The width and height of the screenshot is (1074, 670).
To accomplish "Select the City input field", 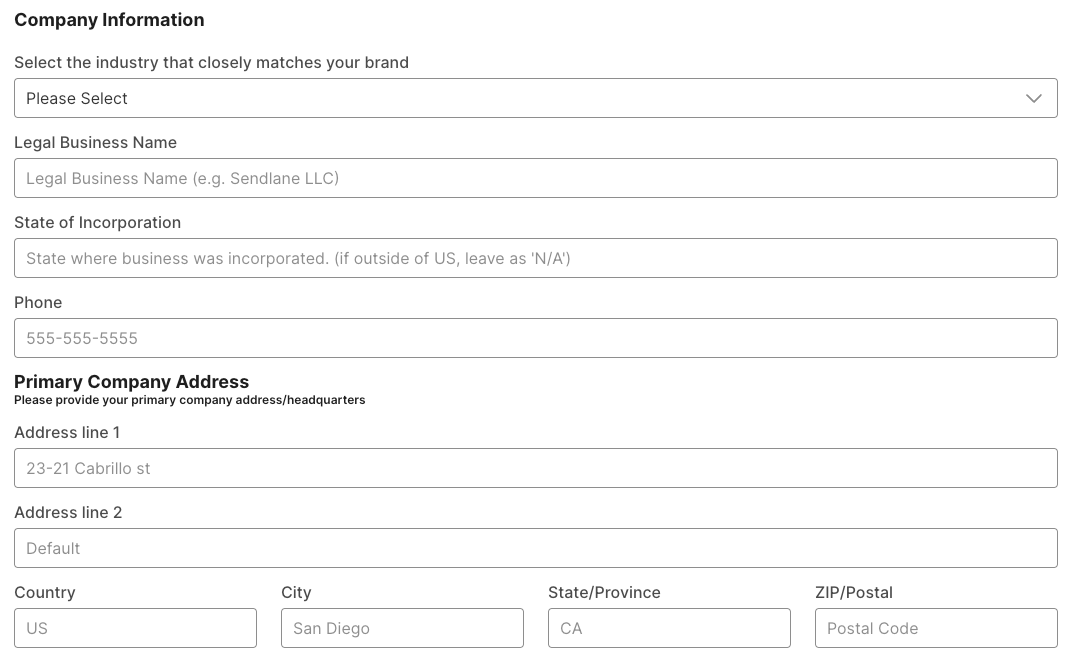I will [x=402, y=628].
